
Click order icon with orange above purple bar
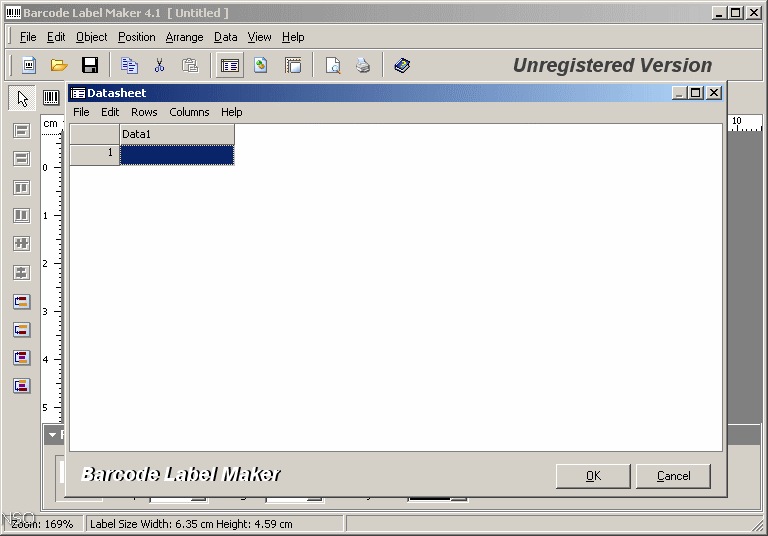[22, 386]
